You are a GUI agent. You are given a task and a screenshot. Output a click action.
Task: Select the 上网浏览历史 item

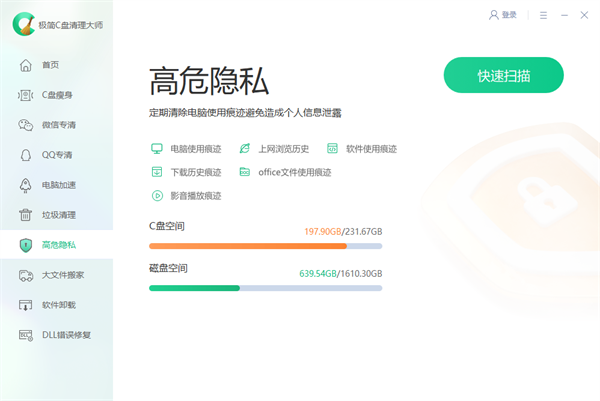283,148
